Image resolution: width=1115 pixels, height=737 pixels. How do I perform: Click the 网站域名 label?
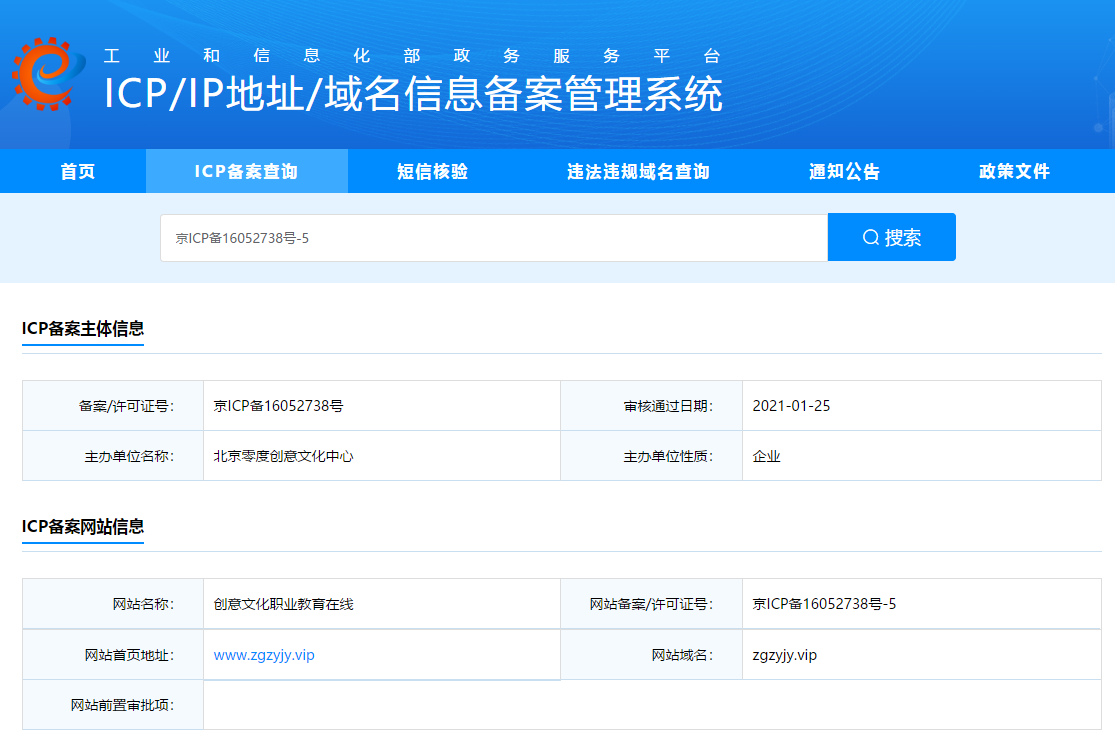682,655
